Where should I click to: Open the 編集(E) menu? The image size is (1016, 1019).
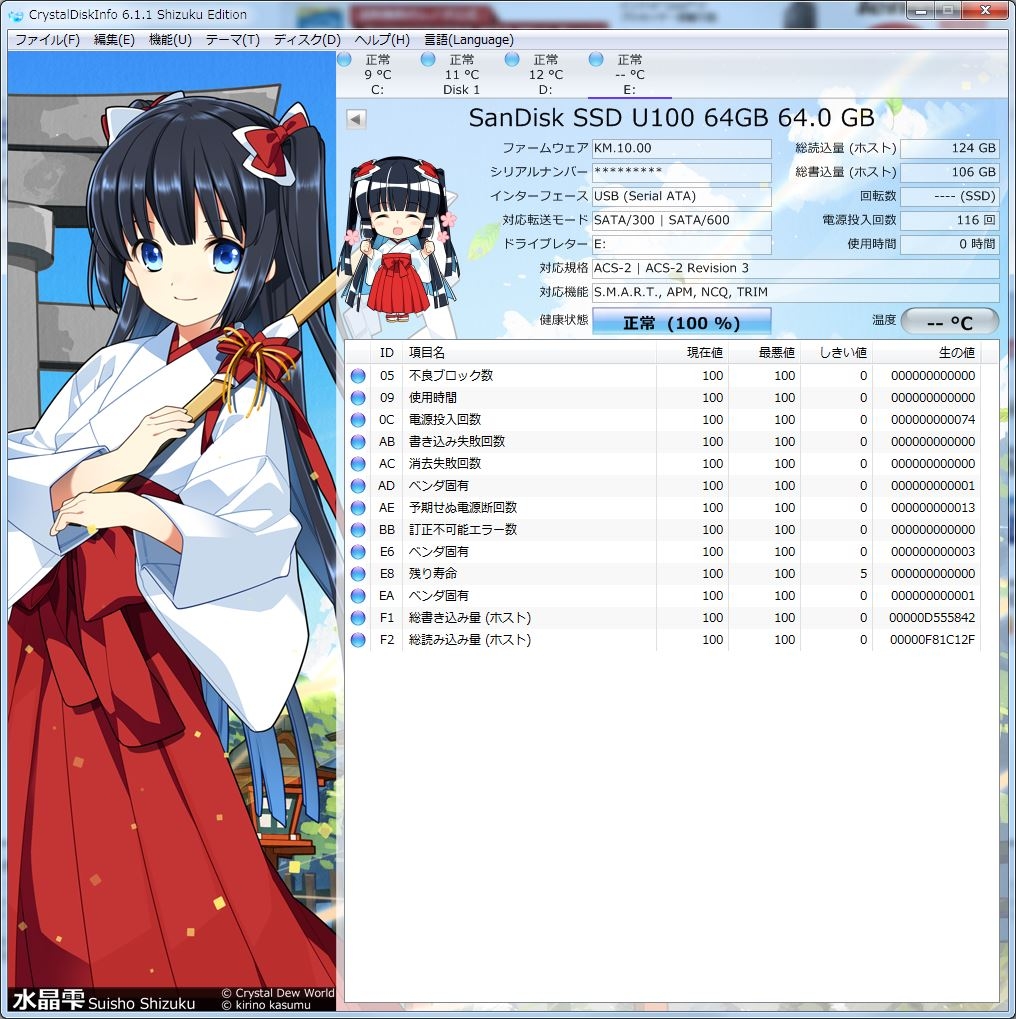pyautogui.click(x=114, y=40)
